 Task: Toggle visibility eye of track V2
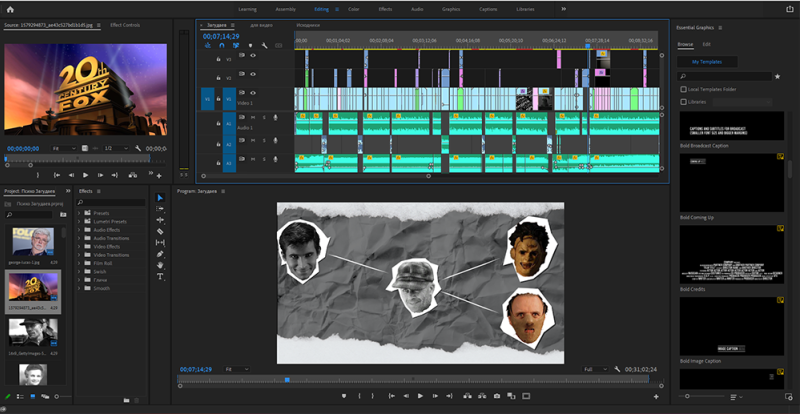click(253, 74)
